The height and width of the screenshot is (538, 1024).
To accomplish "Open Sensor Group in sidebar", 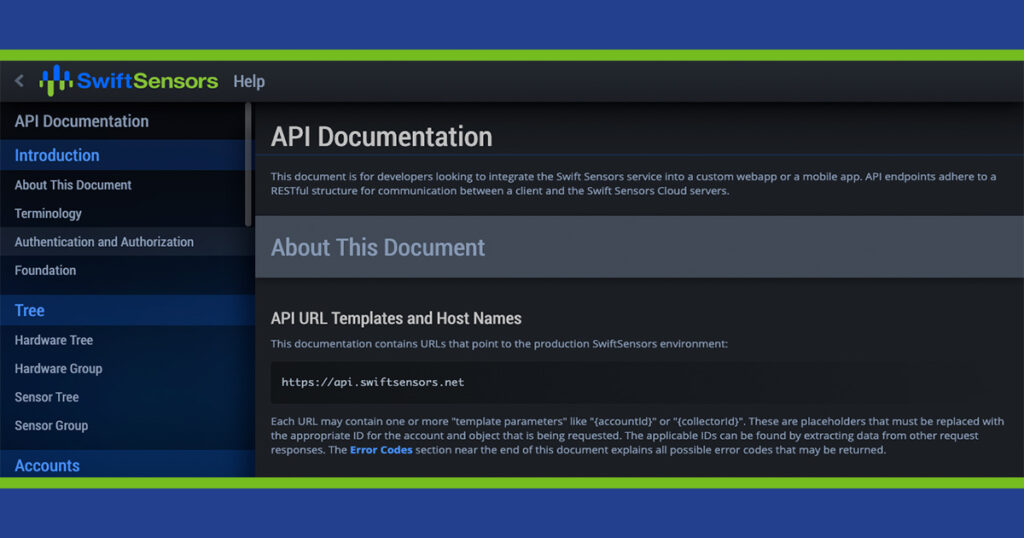I will 51,426.
